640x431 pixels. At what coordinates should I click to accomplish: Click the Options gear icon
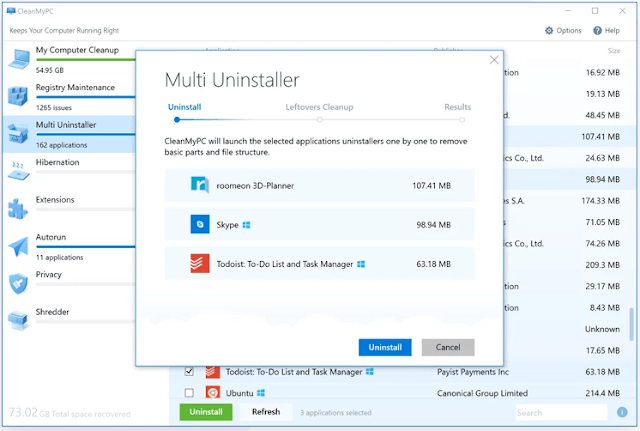(x=549, y=31)
